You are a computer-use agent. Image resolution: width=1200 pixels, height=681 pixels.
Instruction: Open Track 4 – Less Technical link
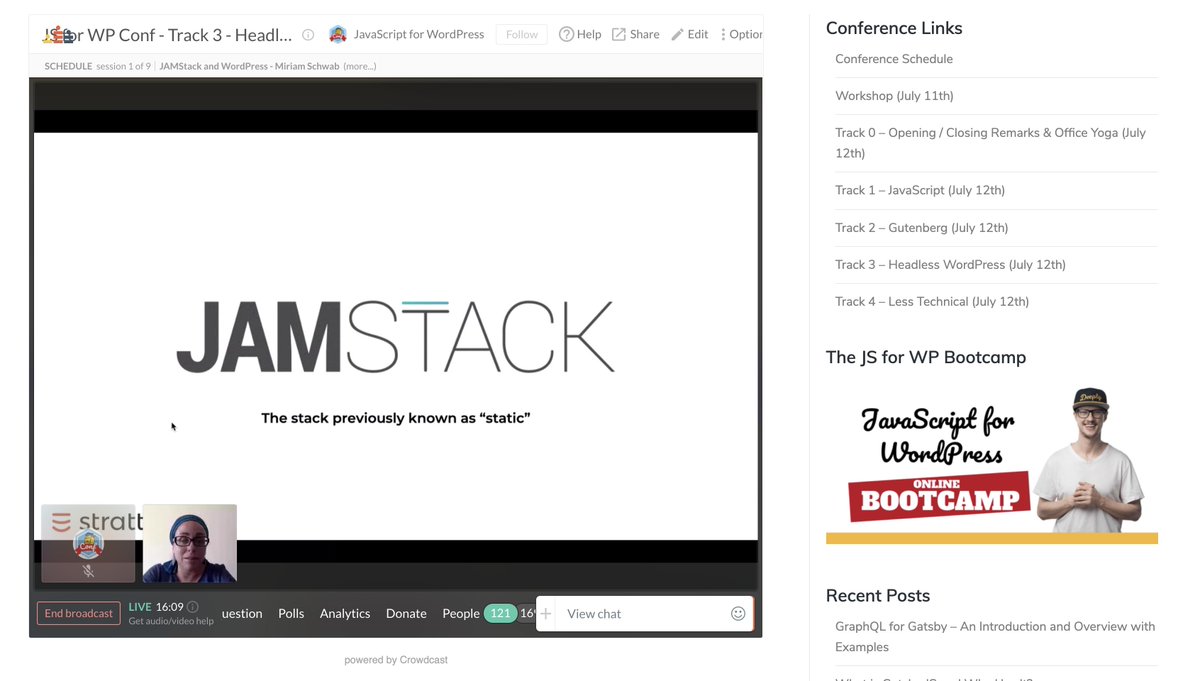tap(932, 301)
